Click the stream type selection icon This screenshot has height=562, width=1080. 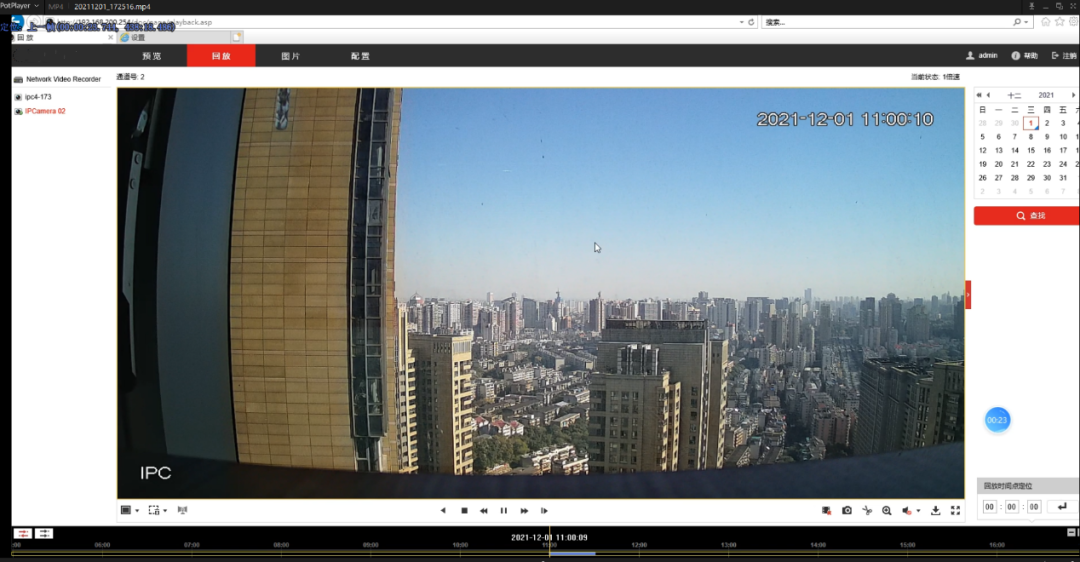(154, 510)
